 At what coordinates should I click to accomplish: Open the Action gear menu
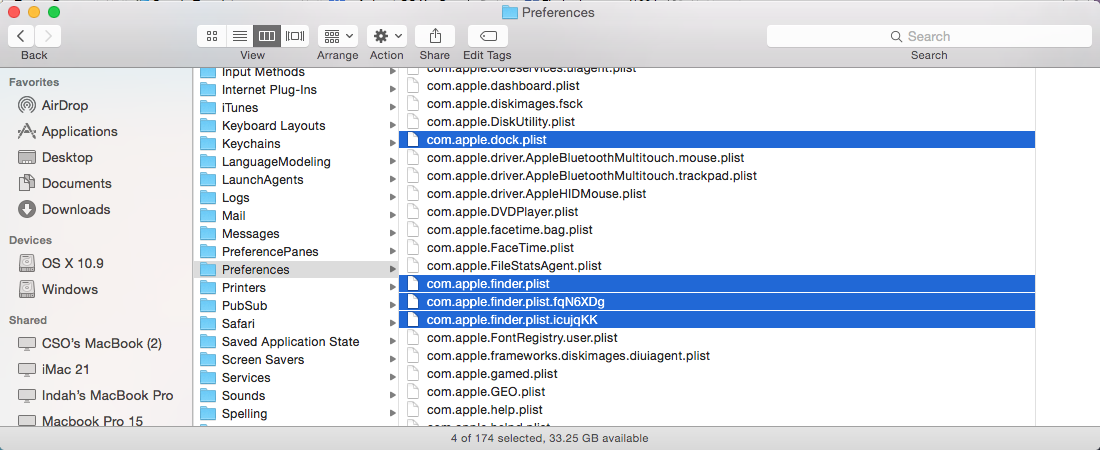(x=387, y=36)
